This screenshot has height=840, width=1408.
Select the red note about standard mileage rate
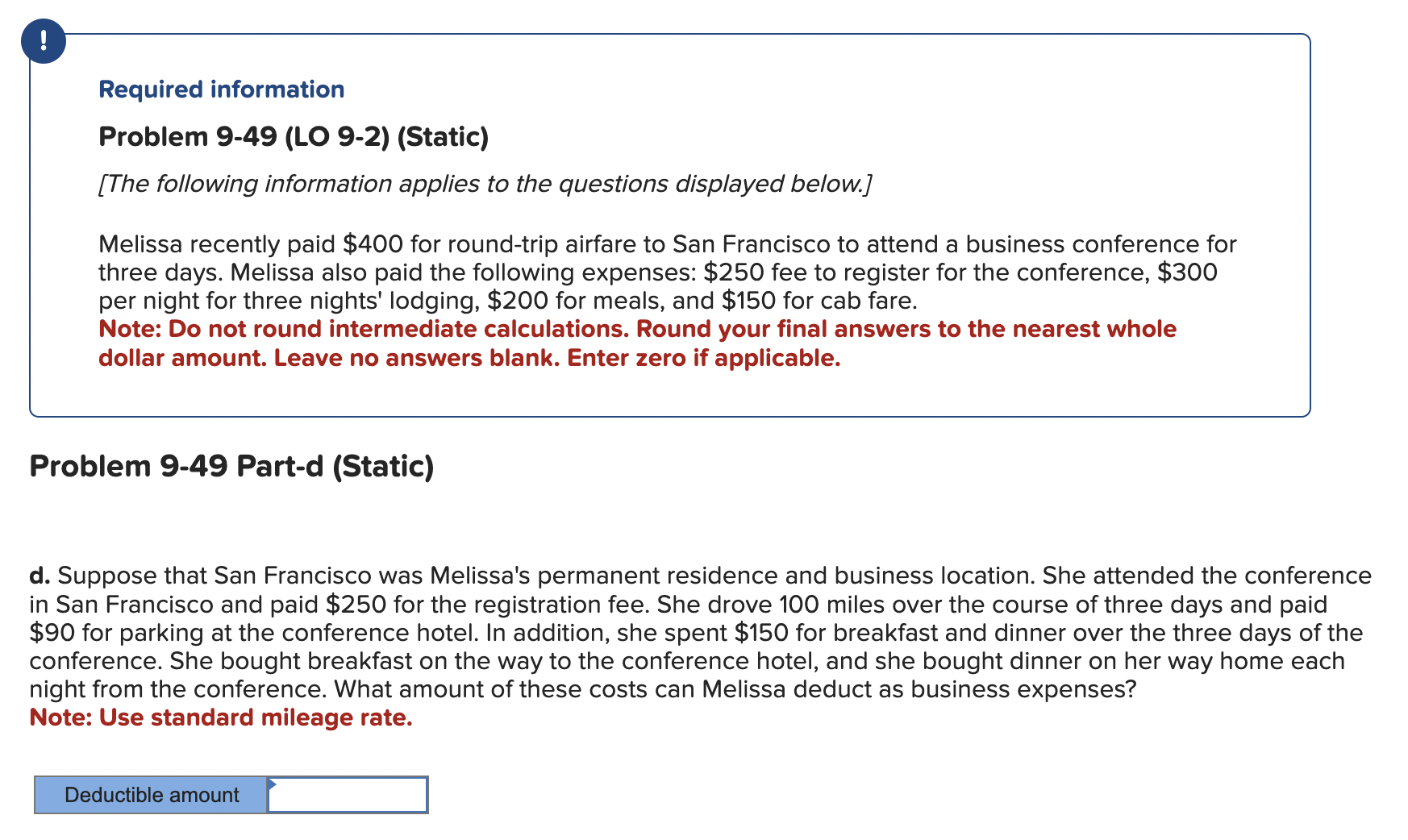(220, 717)
